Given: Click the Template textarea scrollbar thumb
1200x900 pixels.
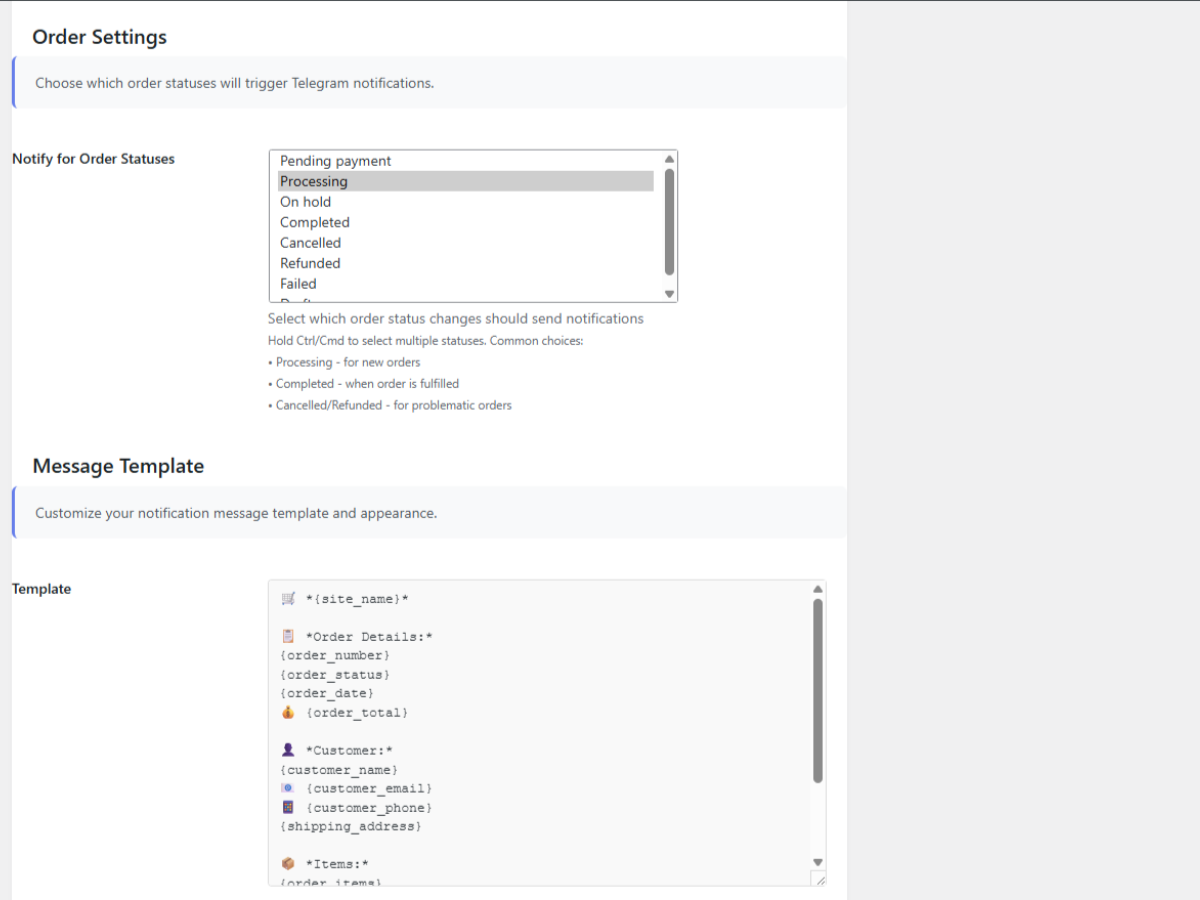Looking at the screenshot, I should point(818,690).
